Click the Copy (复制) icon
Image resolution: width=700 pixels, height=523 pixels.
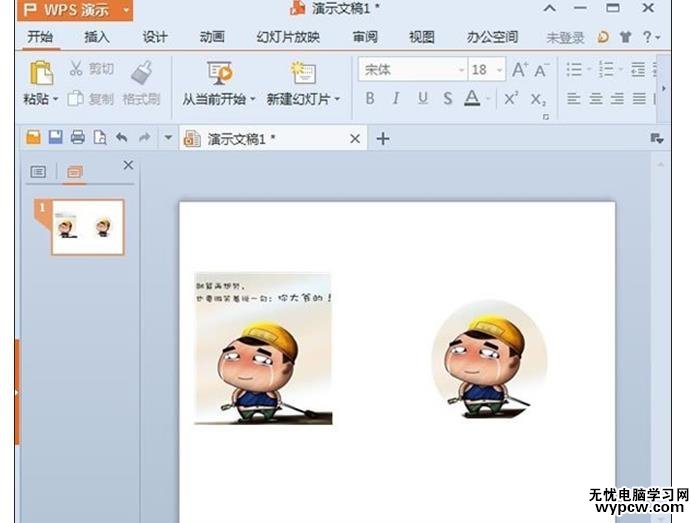pos(75,99)
